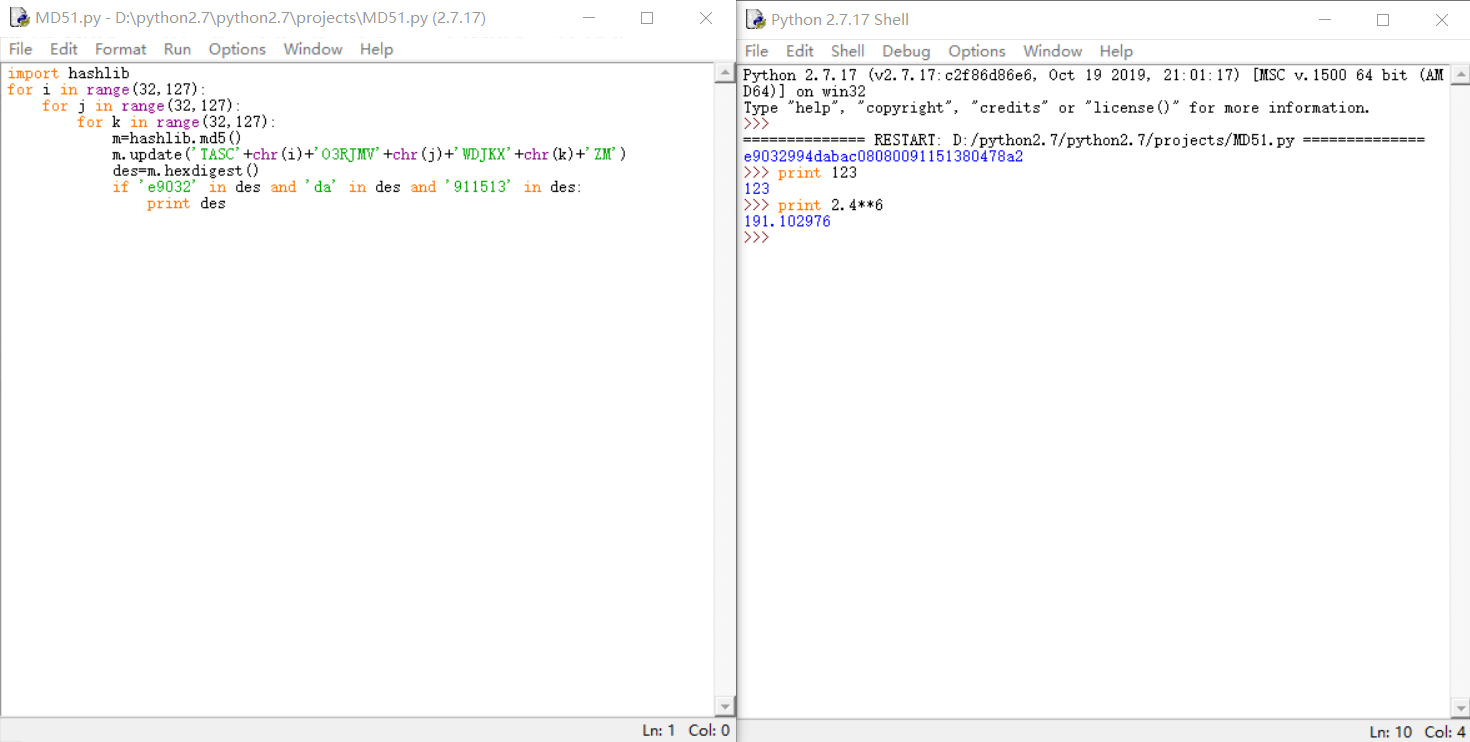The image size is (1470, 742).
Task: Click the MD51.py window's Python icon
Action: coord(19,18)
